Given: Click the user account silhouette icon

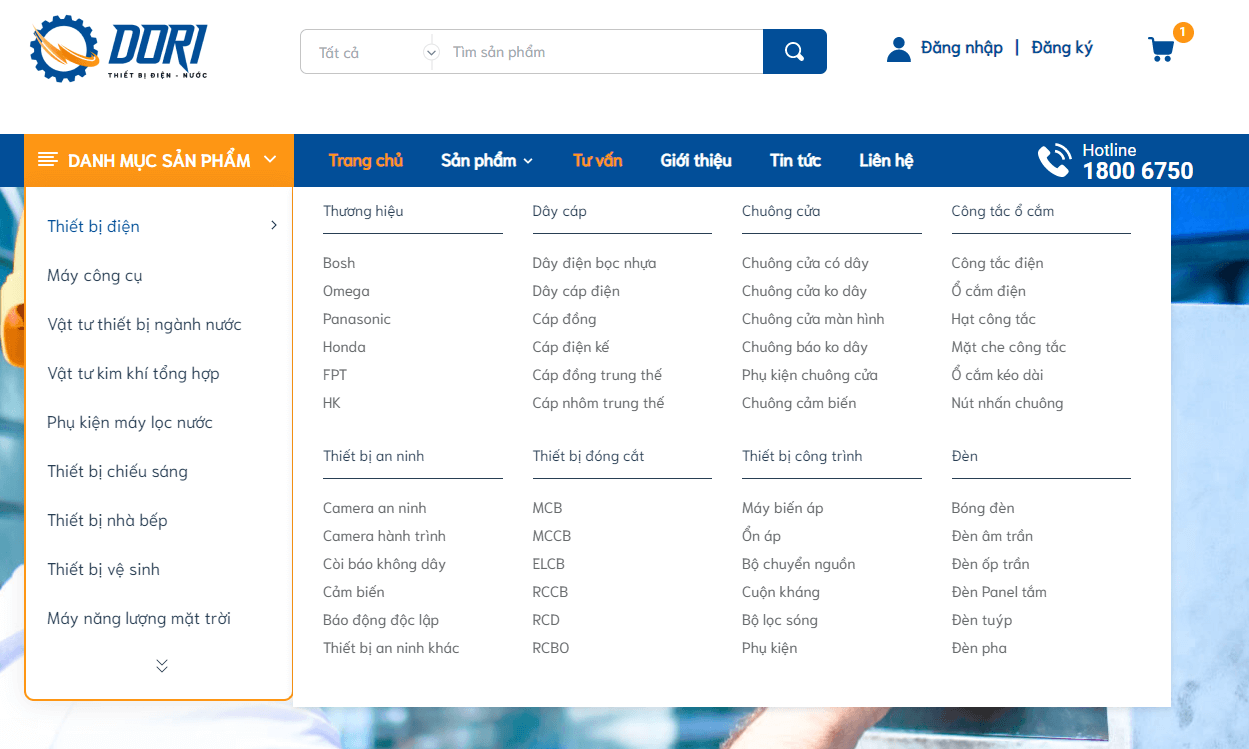Looking at the screenshot, I should pos(899,49).
